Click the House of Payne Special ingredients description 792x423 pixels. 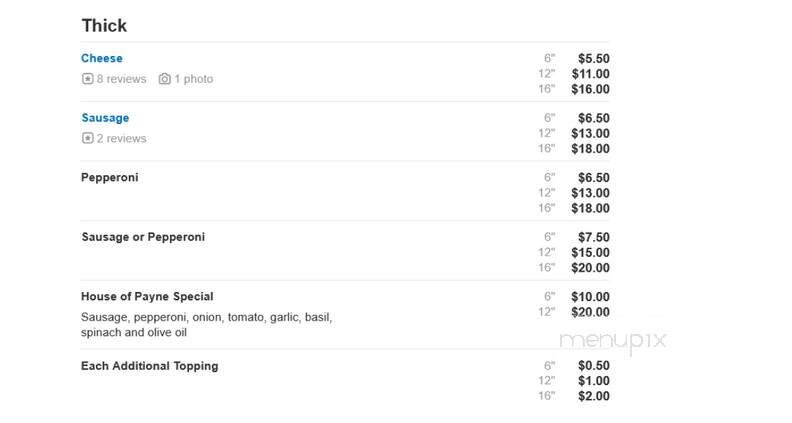(206, 325)
